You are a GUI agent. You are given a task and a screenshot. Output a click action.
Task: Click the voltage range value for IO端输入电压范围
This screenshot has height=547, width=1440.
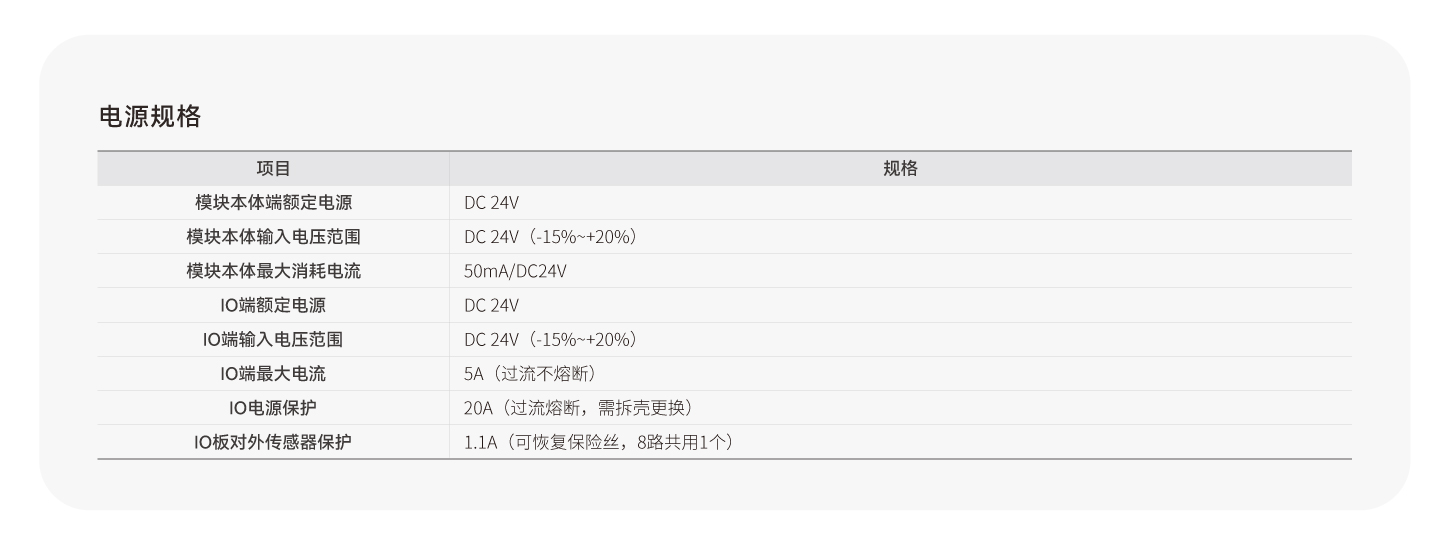pos(550,339)
